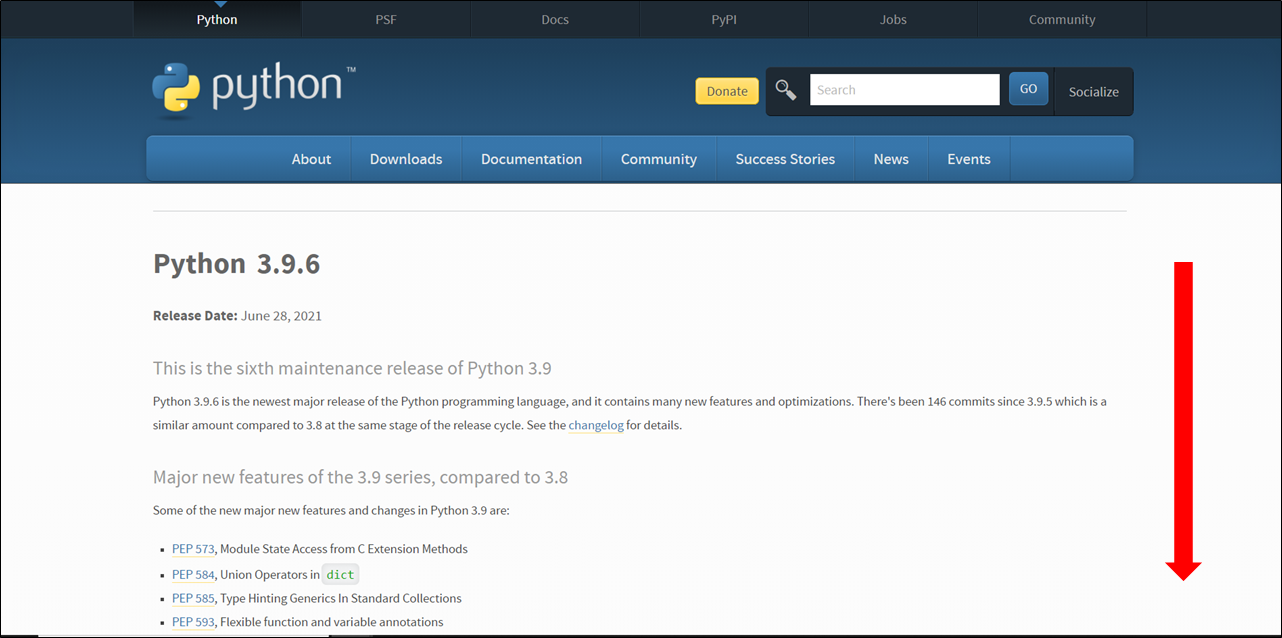Open the main-nav Community menu
The image size is (1282, 638).
pyautogui.click(x=659, y=159)
